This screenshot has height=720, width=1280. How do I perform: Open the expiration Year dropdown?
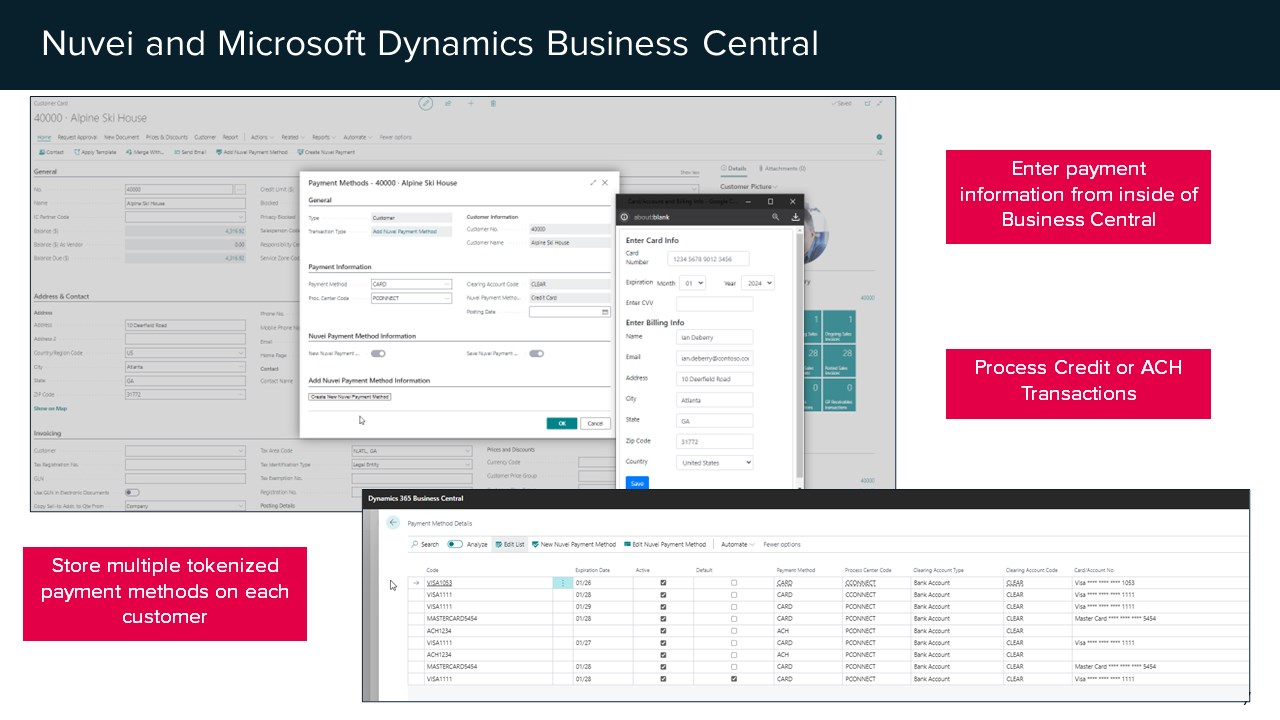[757, 283]
